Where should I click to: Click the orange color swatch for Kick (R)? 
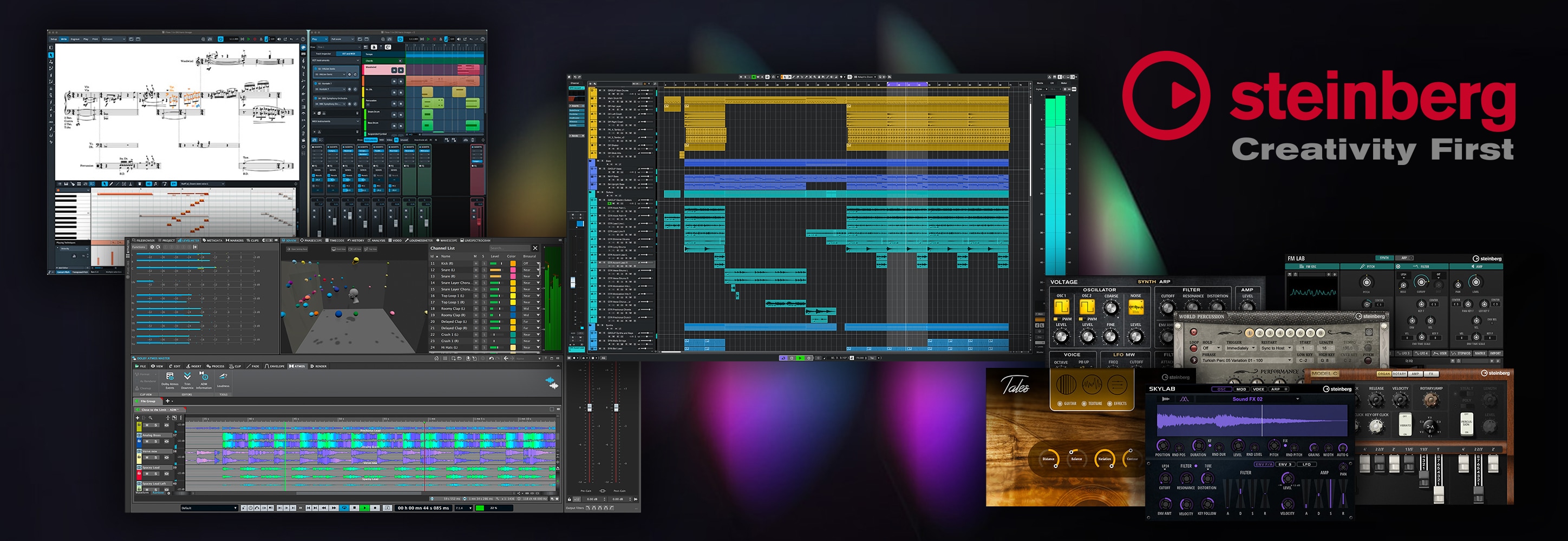pos(513,263)
